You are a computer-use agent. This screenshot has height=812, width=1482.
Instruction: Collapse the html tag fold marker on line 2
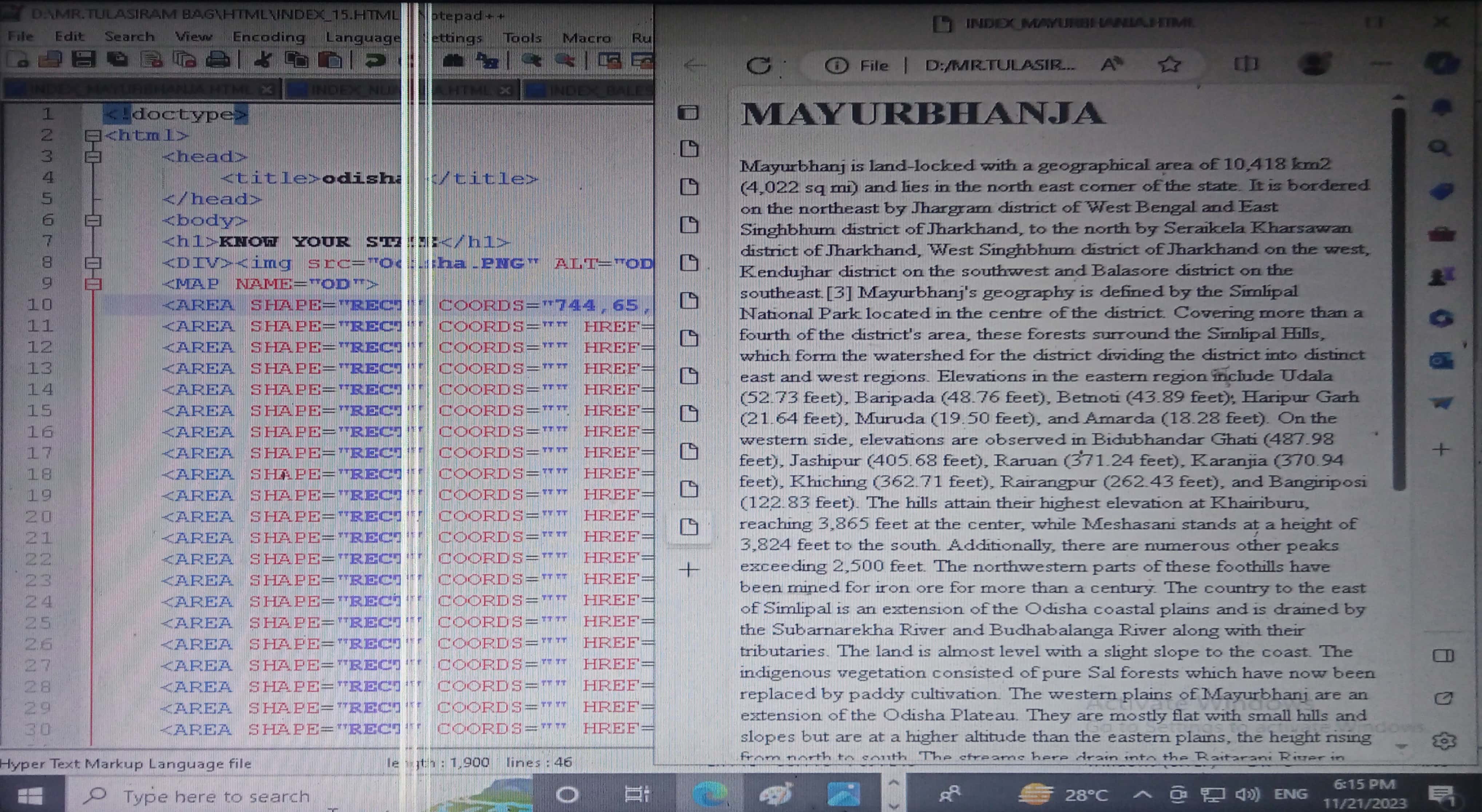click(x=92, y=136)
